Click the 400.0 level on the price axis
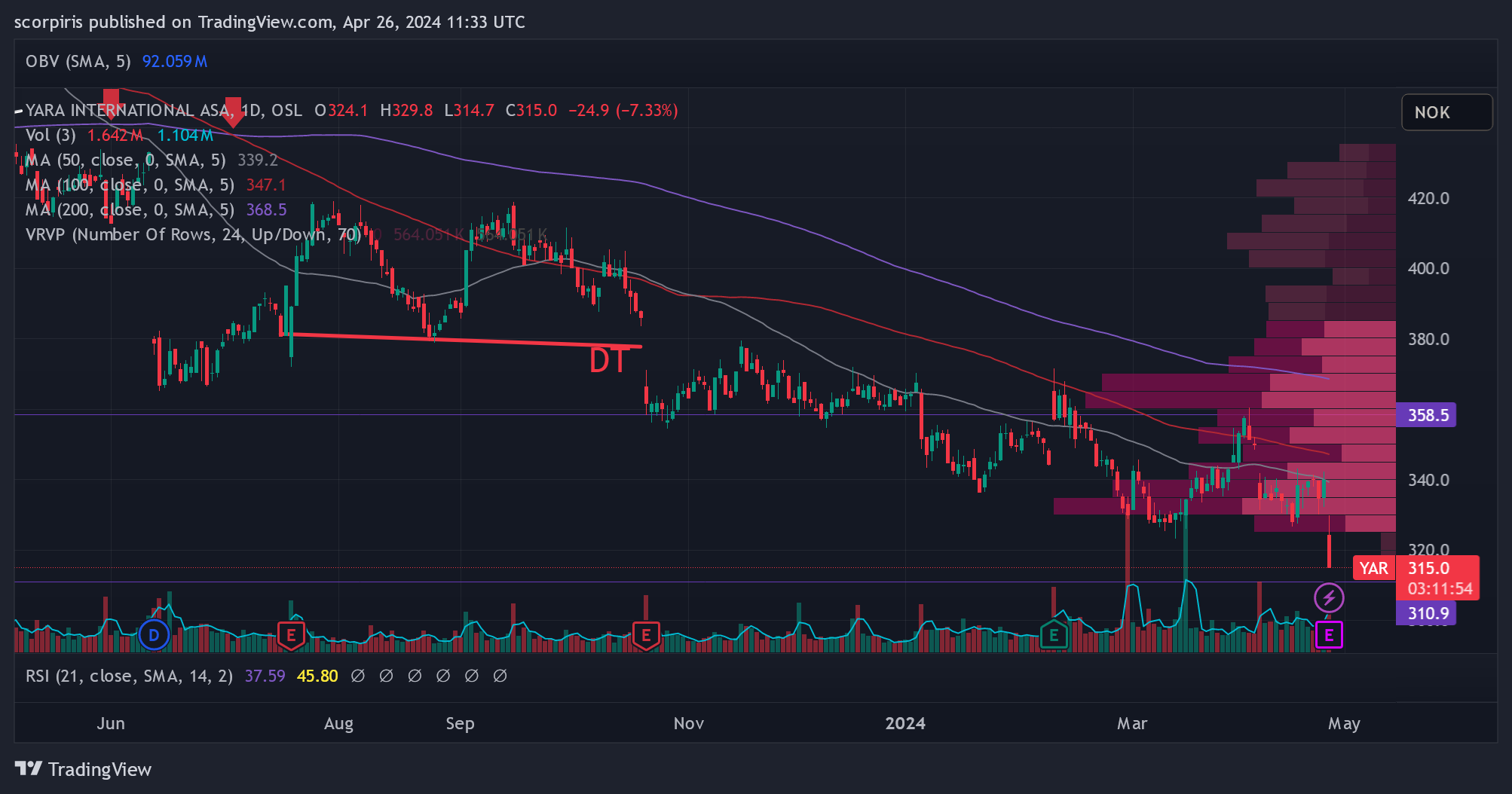Image resolution: width=1512 pixels, height=794 pixels. coord(1428,268)
